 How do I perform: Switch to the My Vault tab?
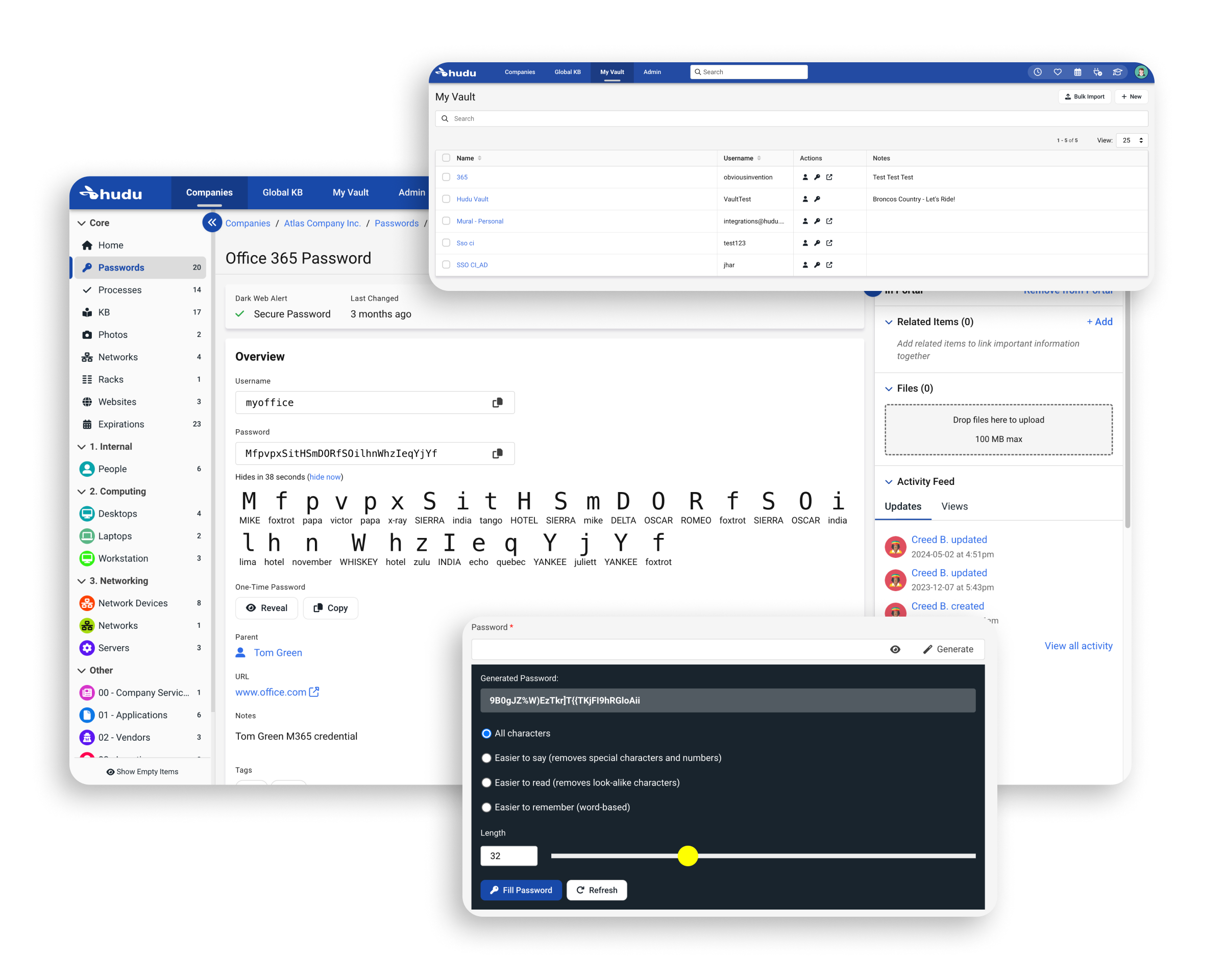pyautogui.click(x=611, y=72)
